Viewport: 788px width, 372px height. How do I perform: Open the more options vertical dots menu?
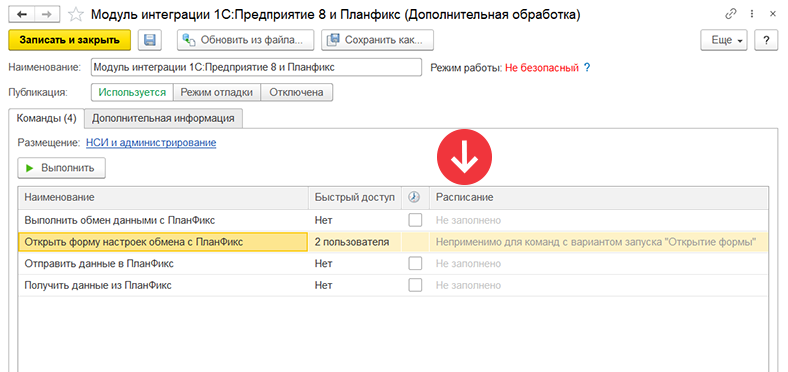click(752, 15)
